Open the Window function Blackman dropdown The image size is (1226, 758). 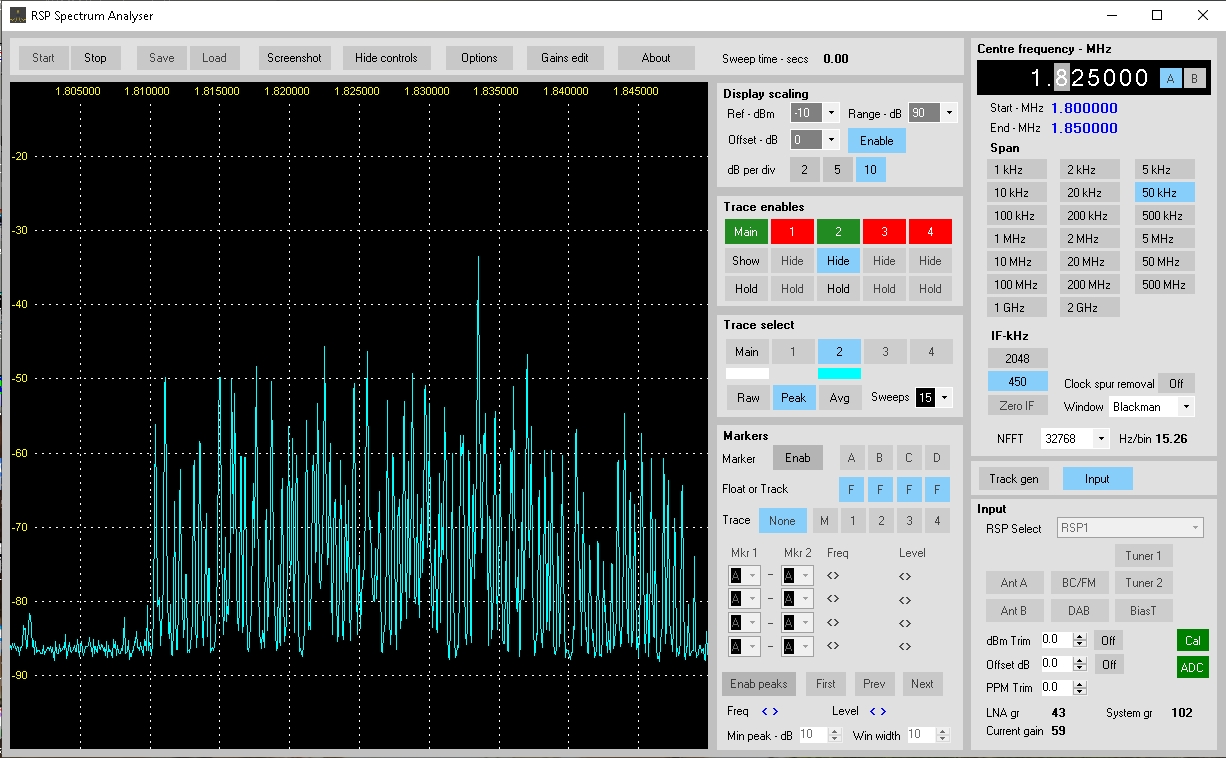(x=1186, y=407)
